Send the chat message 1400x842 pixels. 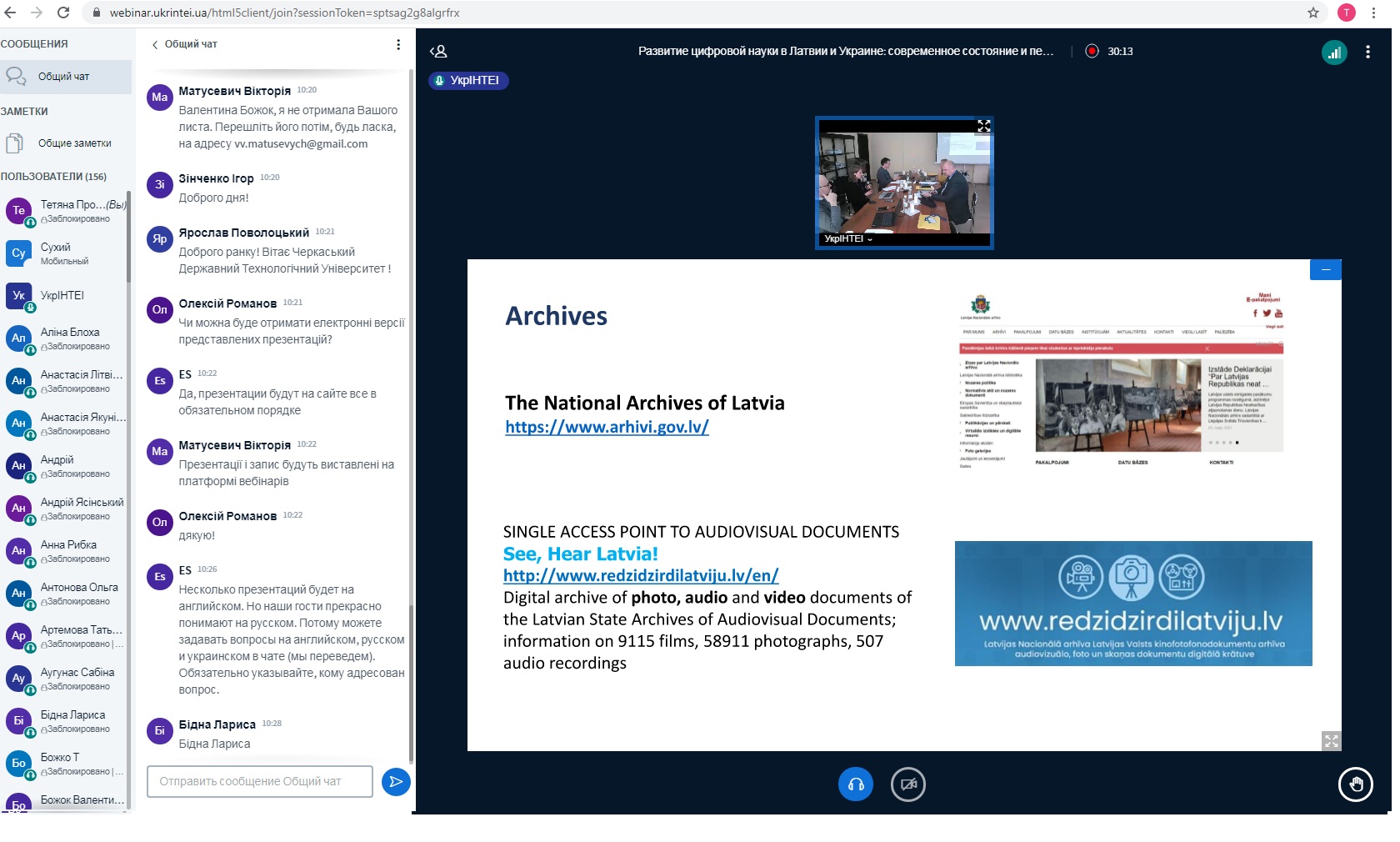point(396,781)
